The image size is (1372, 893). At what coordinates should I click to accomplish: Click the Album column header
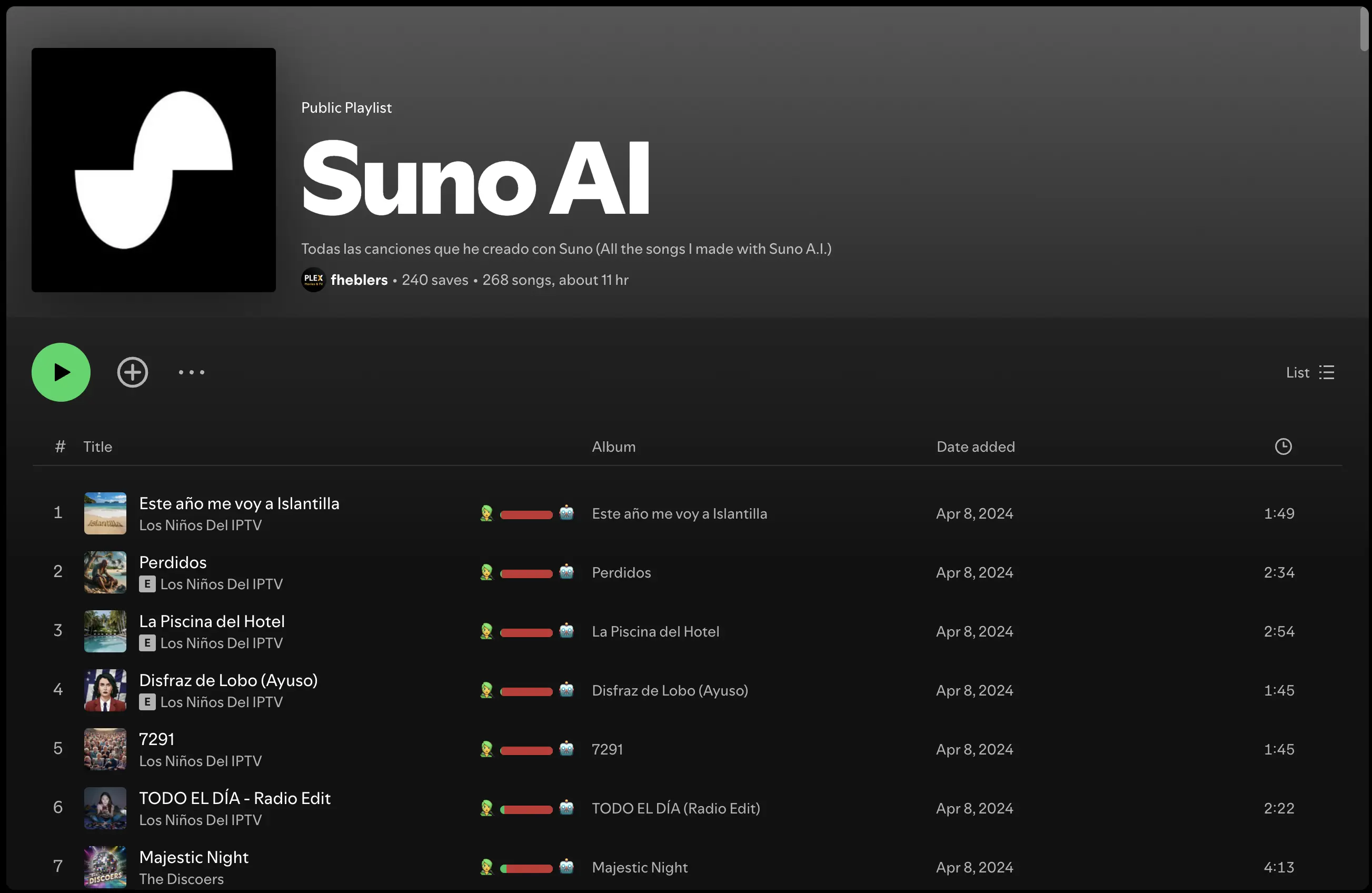(x=613, y=447)
